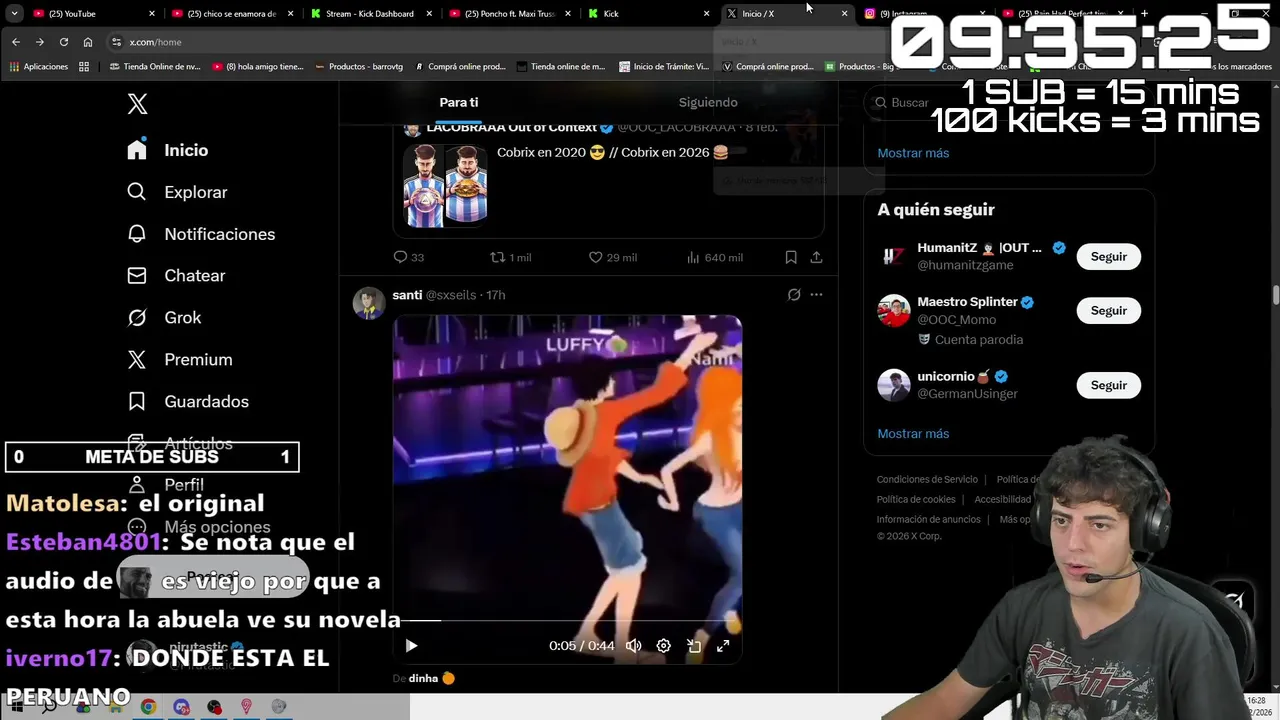
Task: Click Mostrar más above A quién seguir
Action: [913, 153]
